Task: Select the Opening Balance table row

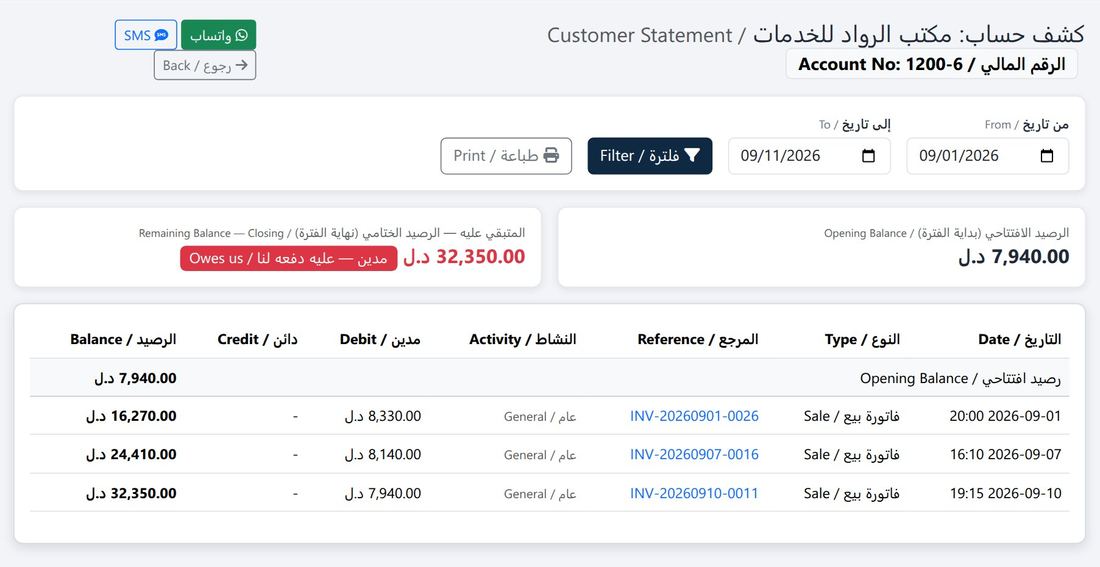Action: [x=549, y=378]
